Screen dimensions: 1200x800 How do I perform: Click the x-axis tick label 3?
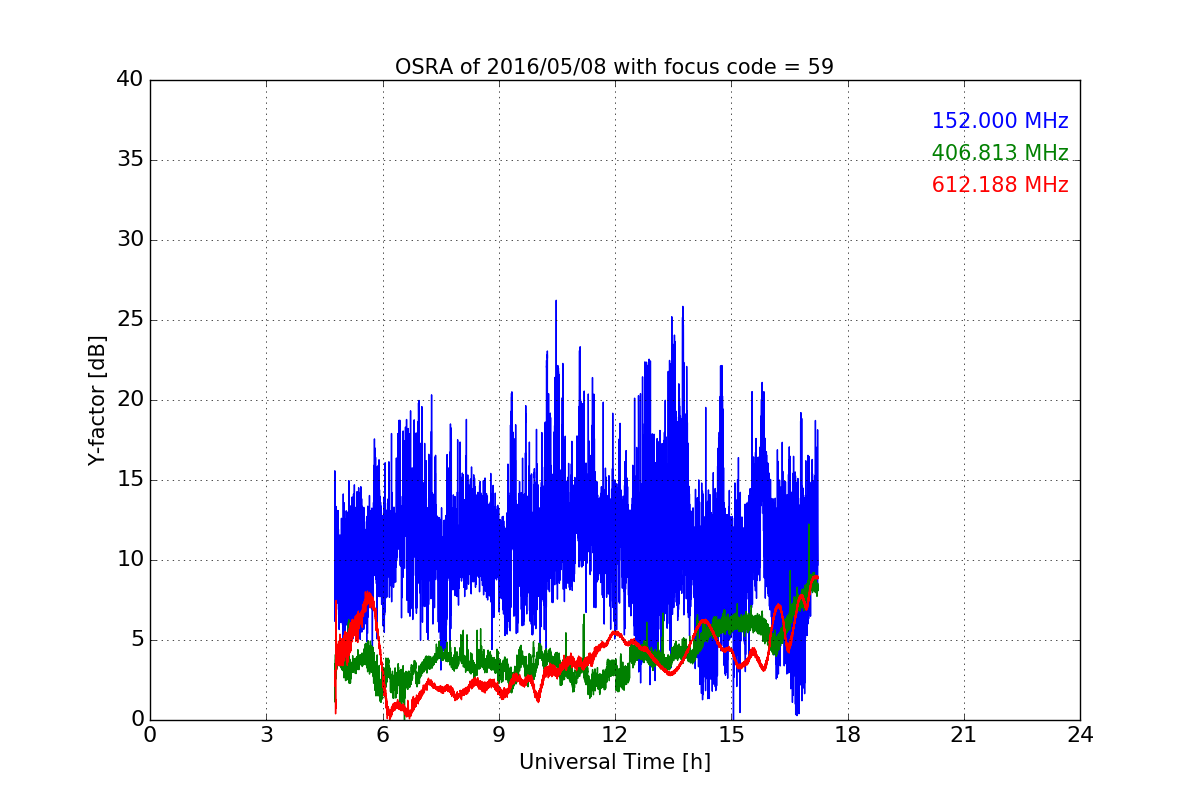click(x=266, y=735)
